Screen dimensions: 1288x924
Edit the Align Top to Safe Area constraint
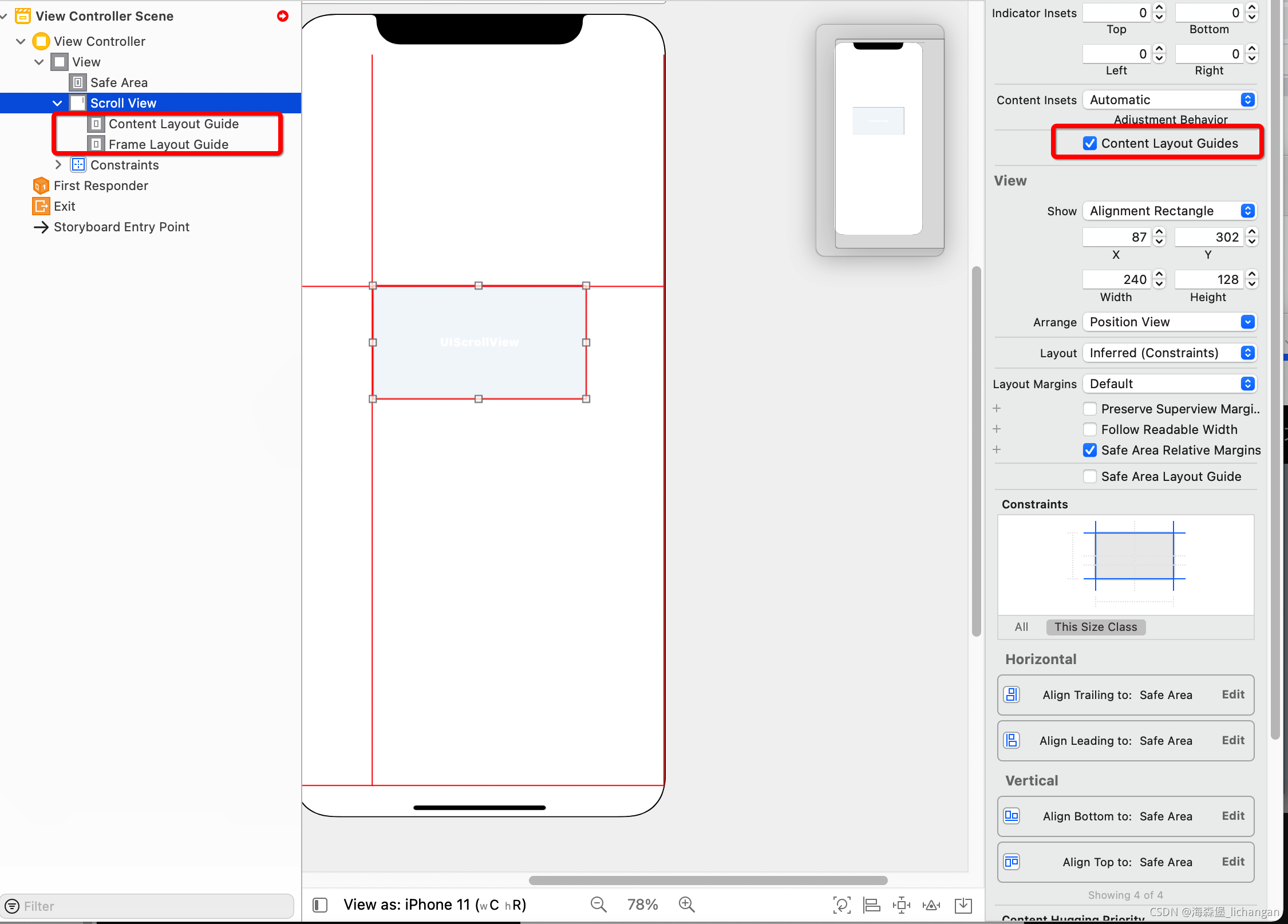1233,862
